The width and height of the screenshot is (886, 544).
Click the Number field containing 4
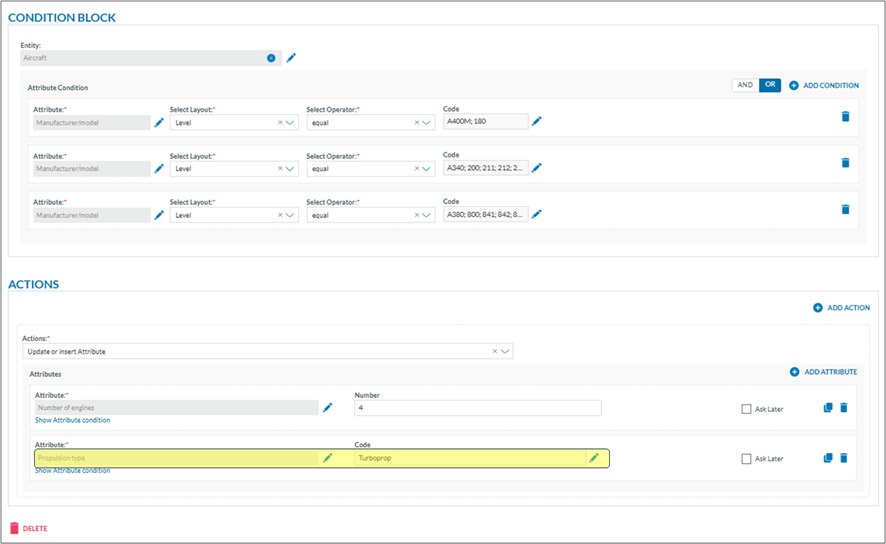[x=477, y=408]
